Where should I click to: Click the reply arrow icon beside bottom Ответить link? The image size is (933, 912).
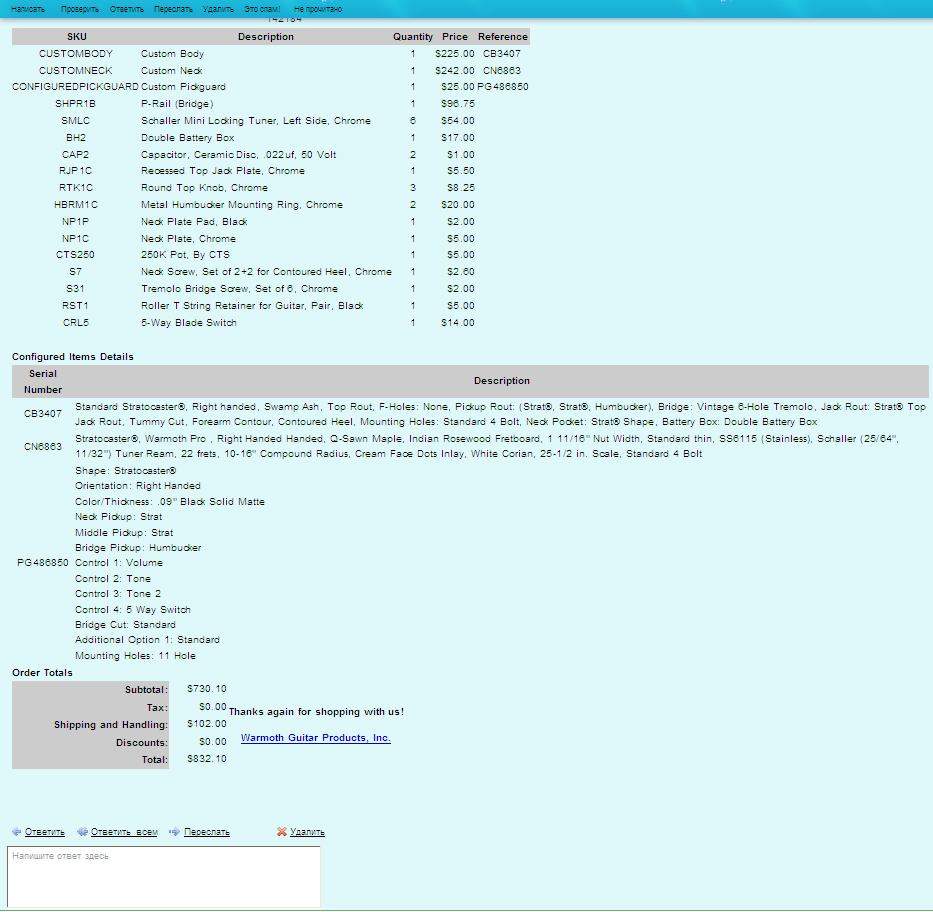[17, 832]
